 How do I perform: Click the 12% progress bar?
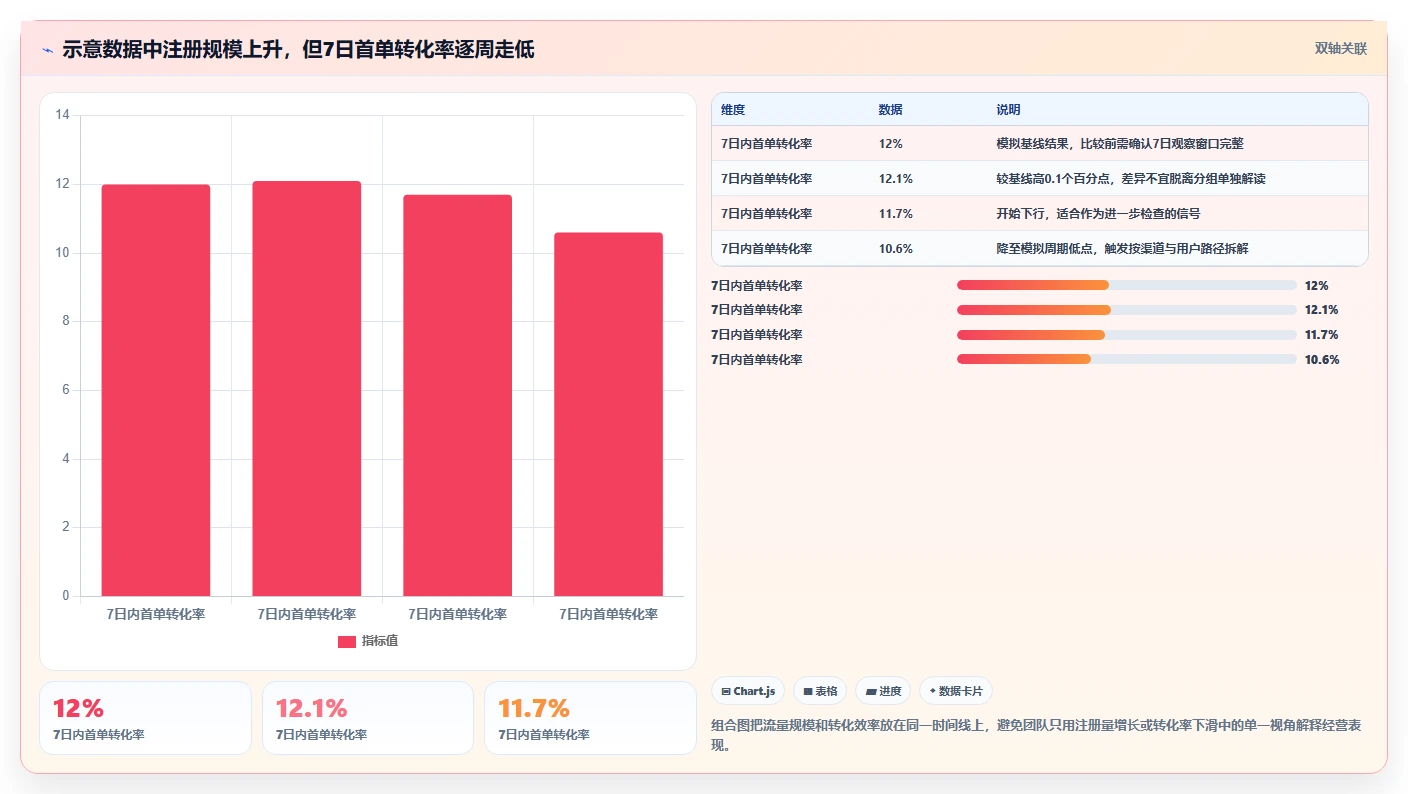1127,285
